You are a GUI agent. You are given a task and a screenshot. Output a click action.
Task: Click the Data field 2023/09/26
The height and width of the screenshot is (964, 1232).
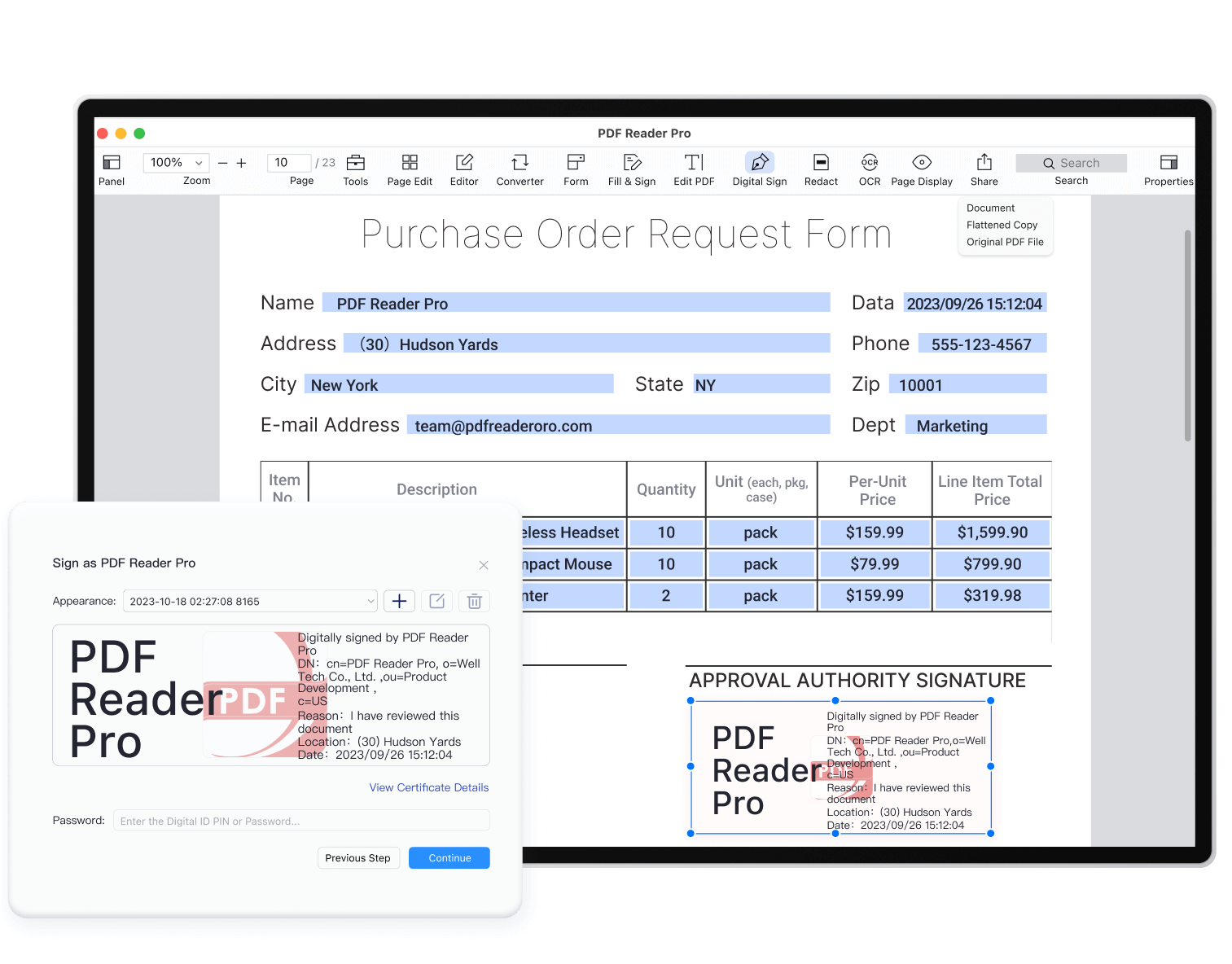[x=976, y=303]
